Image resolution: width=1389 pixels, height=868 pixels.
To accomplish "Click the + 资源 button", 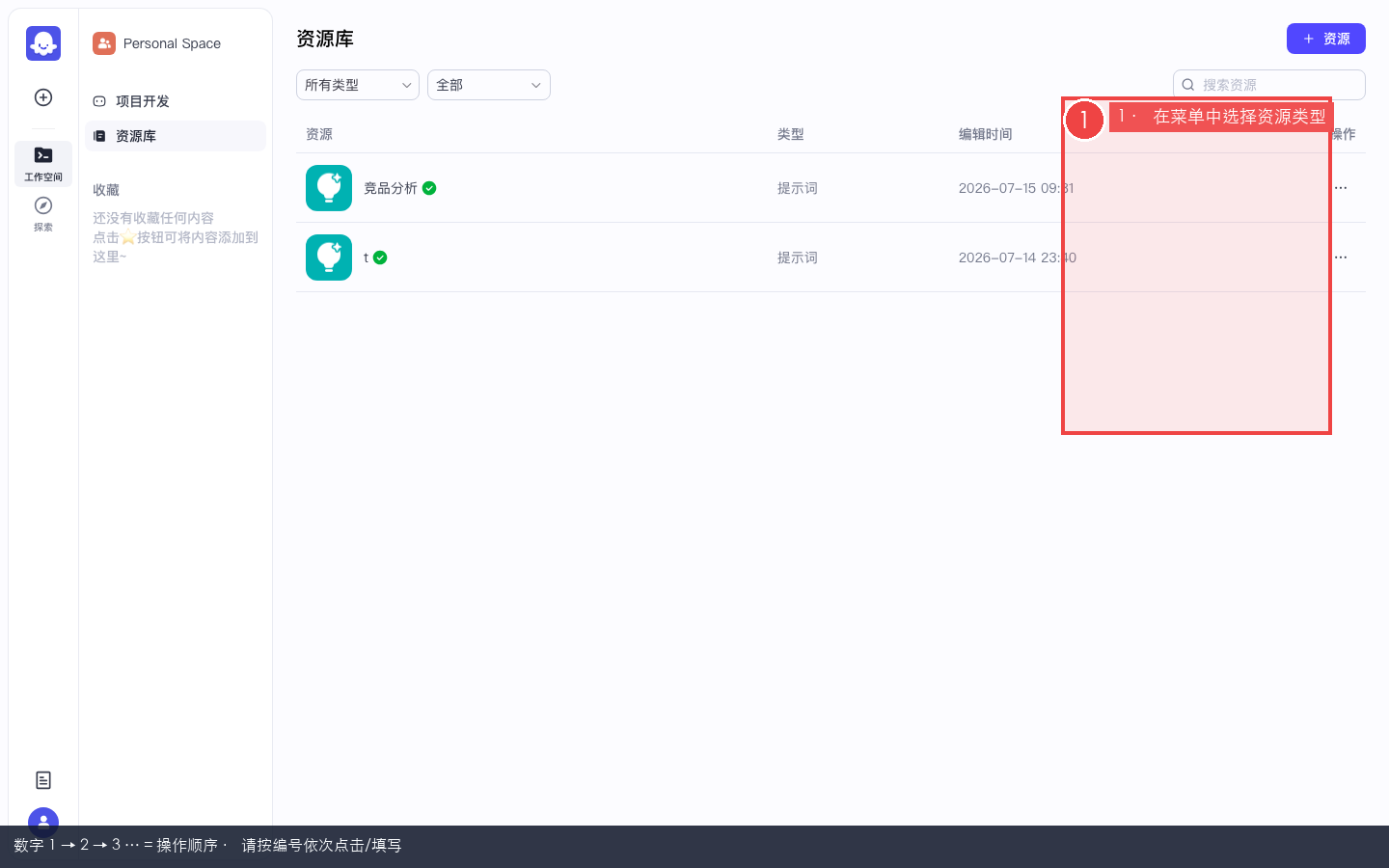I will coord(1326,39).
